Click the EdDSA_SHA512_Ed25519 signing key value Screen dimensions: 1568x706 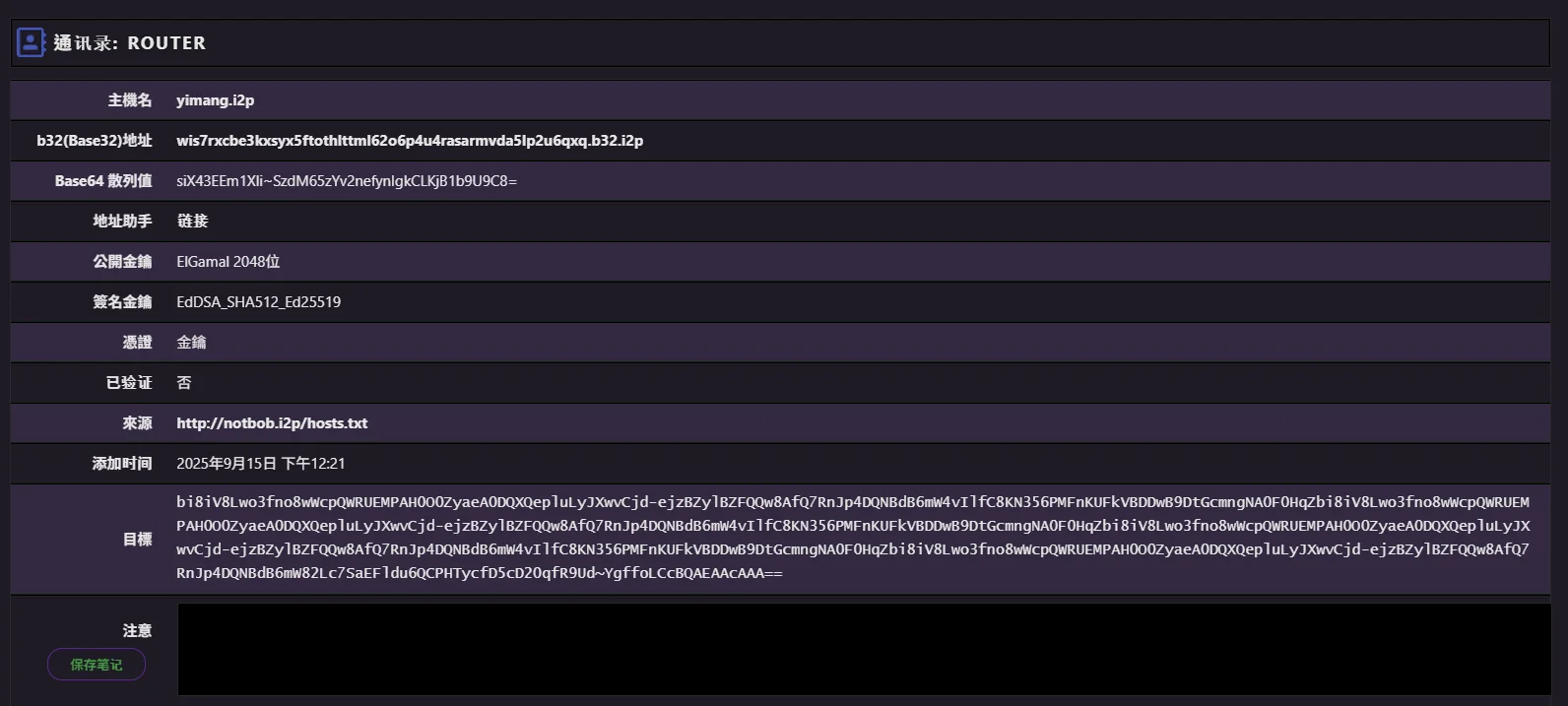(x=258, y=302)
